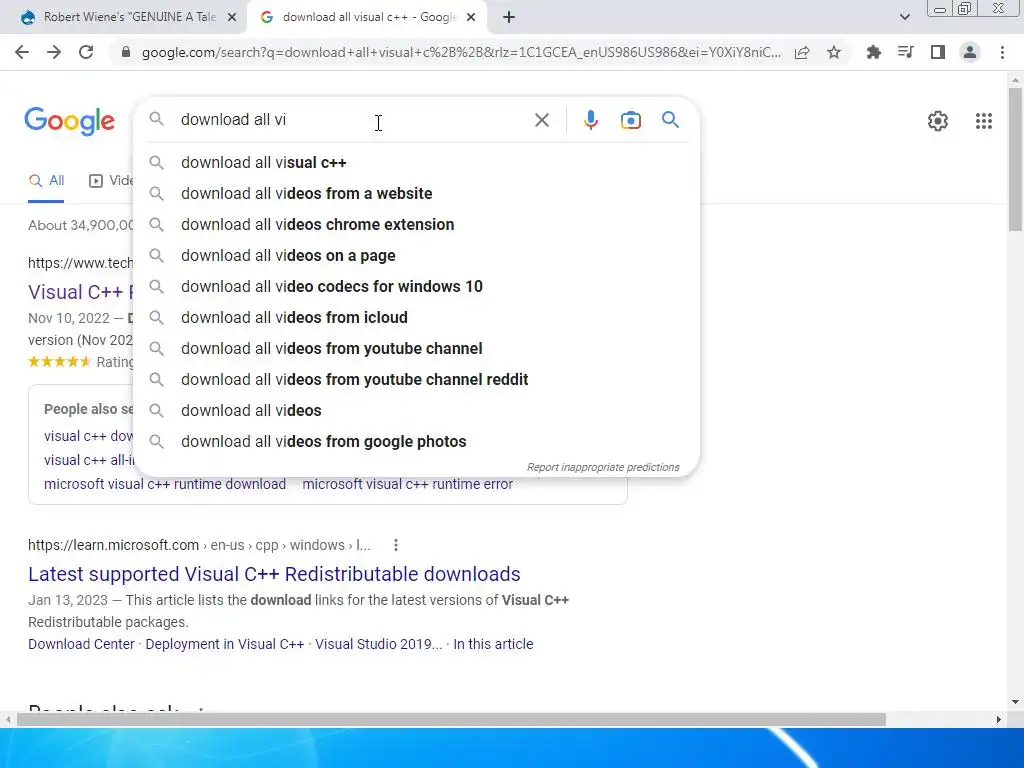Toggle the browser side panel icon
This screenshot has height=768, width=1024.
938,52
